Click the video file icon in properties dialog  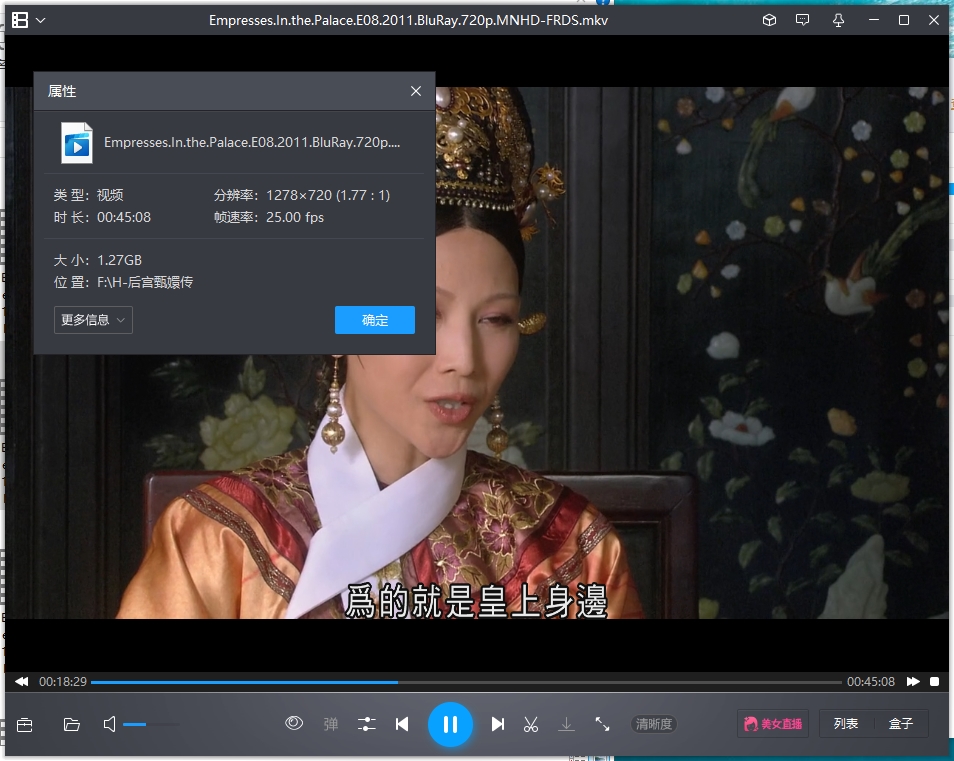(77, 143)
